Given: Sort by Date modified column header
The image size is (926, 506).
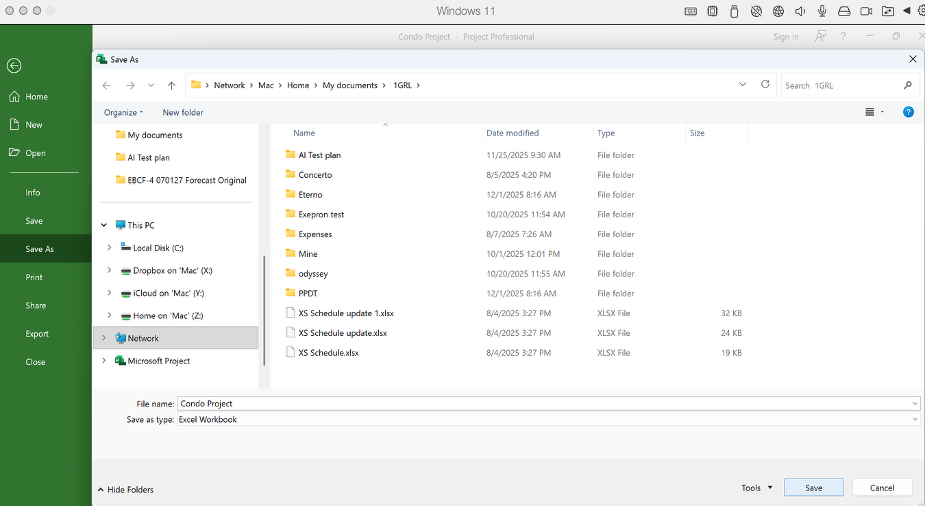Looking at the screenshot, I should (x=512, y=133).
